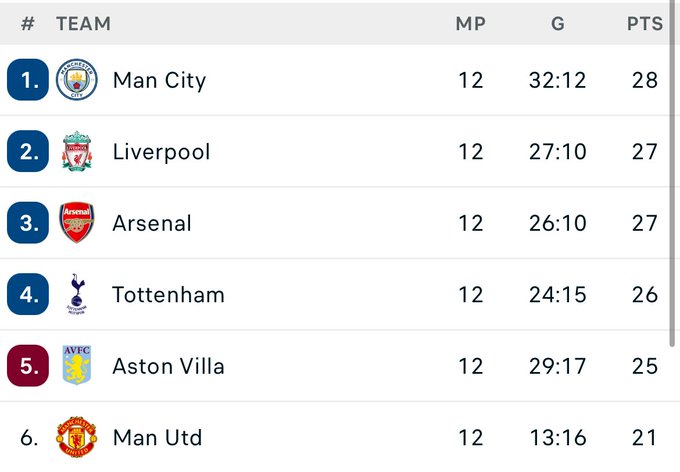Open the Aston Villa team name
680x472 pixels.
pyautogui.click(x=168, y=366)
